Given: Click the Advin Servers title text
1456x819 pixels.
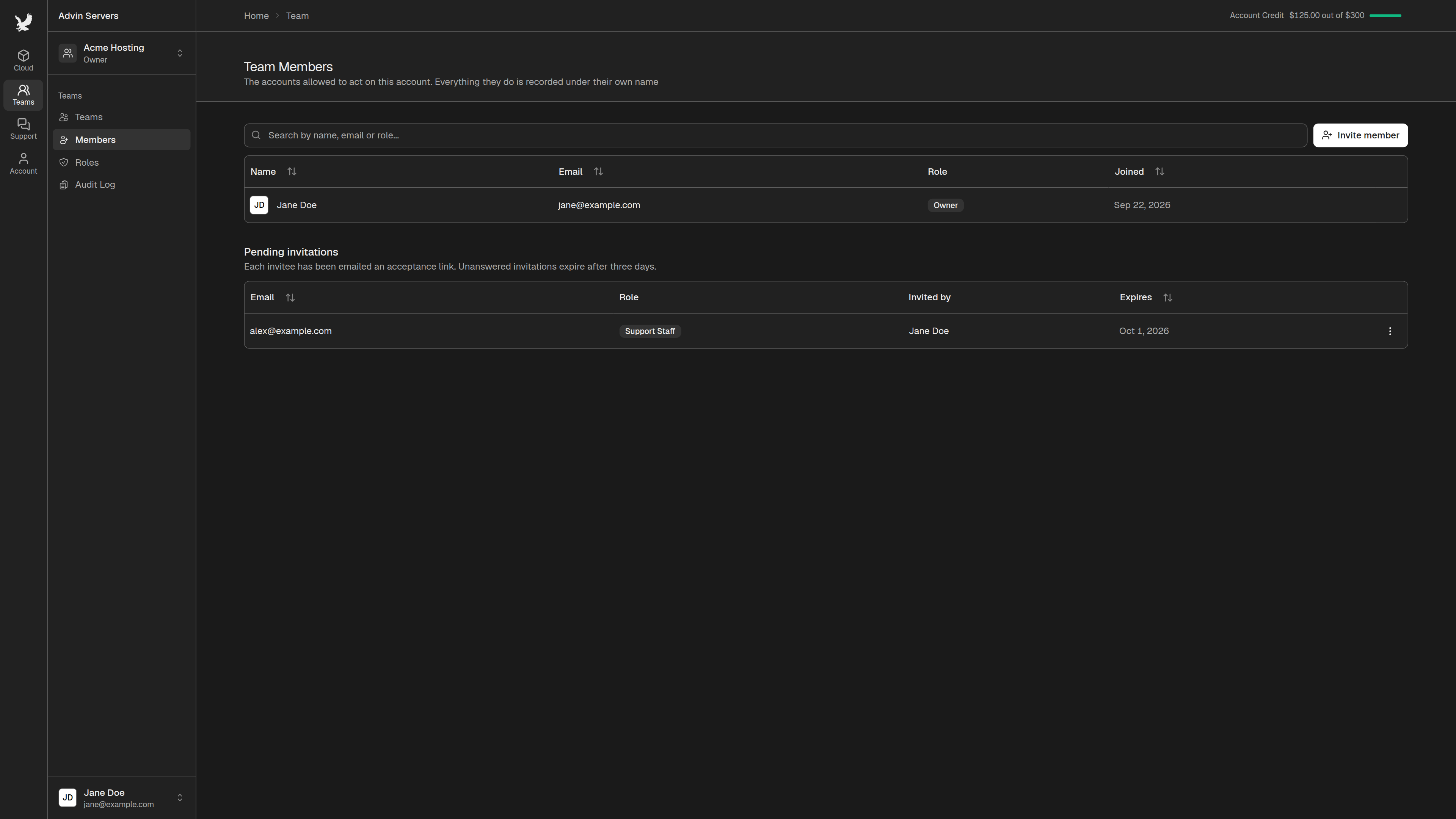Looking at the screenshot, I should [88, 16].
